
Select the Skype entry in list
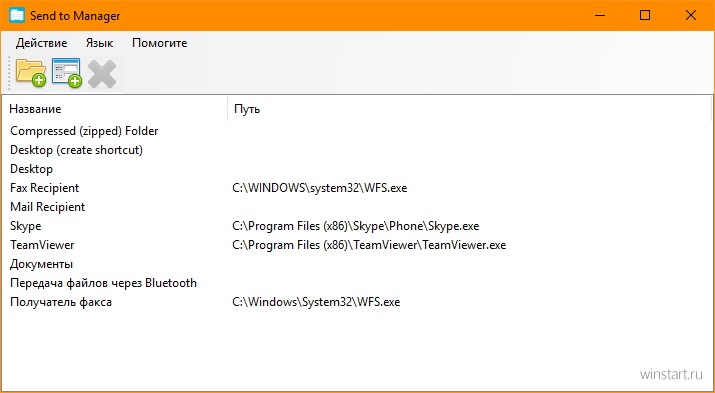(x=26, y=226)
